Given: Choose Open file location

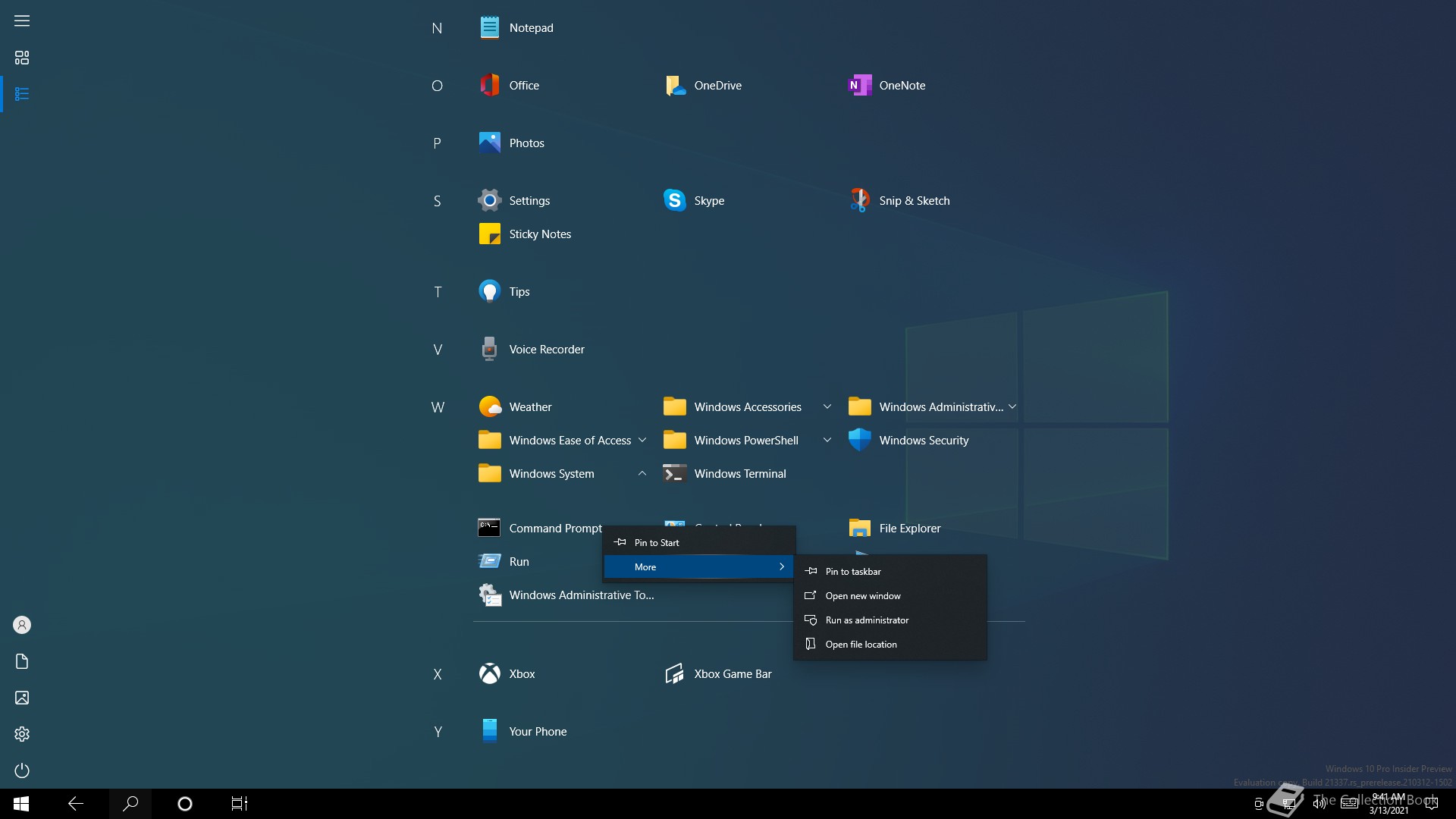Looking at the screenshot, I should [890, 645].
